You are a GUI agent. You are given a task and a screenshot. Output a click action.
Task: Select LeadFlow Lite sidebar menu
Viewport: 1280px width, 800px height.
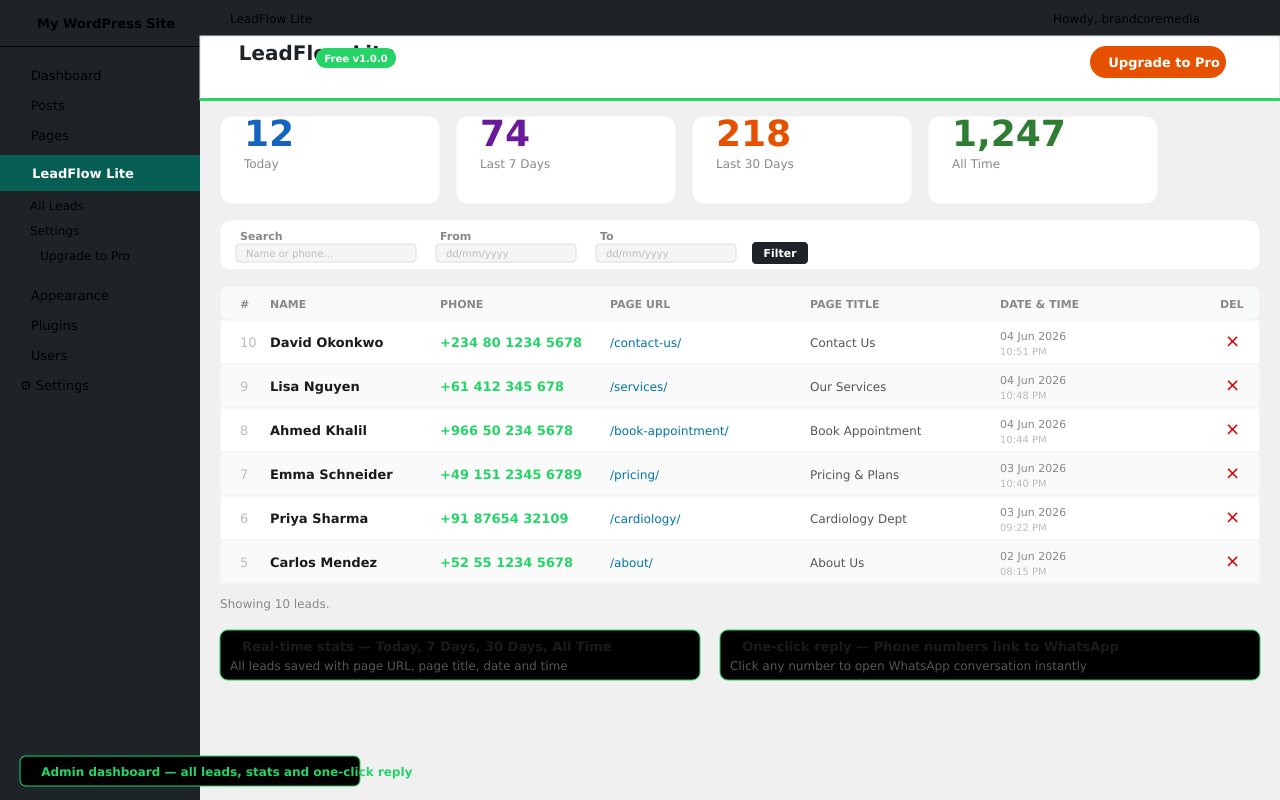(x=100, y=173)
